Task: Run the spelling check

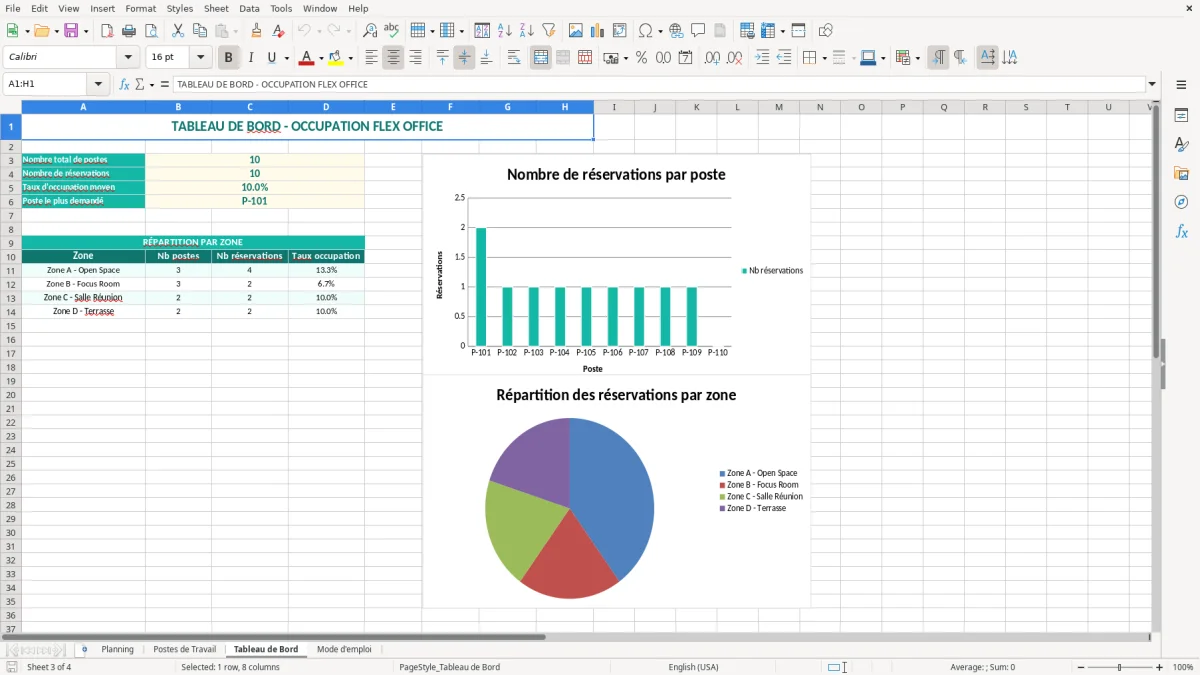Action: pos(392,31)
